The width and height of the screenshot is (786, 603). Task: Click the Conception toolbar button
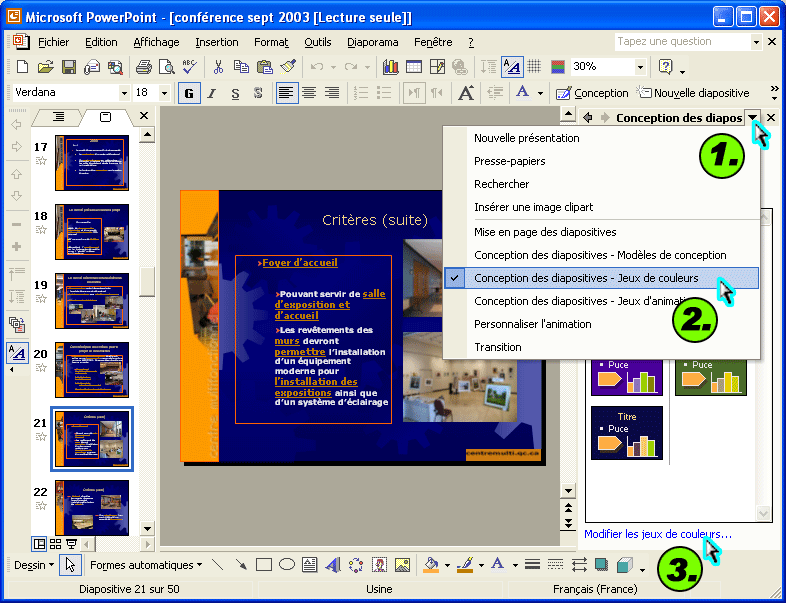pyautogui.click(x=592, y=93)
